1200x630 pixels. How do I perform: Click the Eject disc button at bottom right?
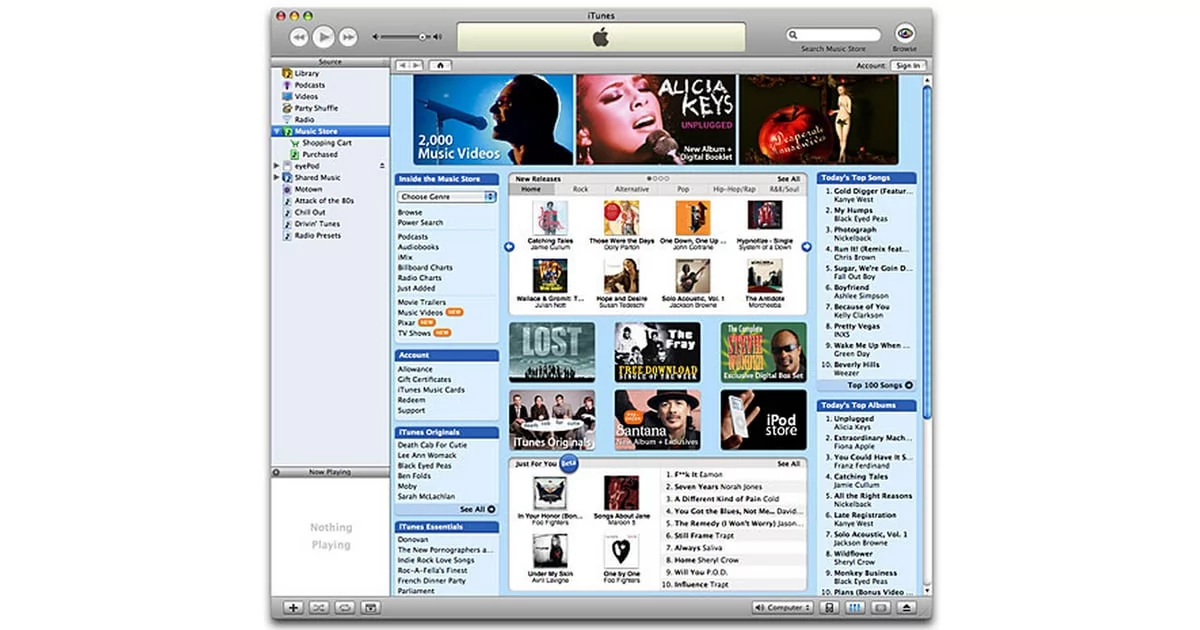click(908, 607)
